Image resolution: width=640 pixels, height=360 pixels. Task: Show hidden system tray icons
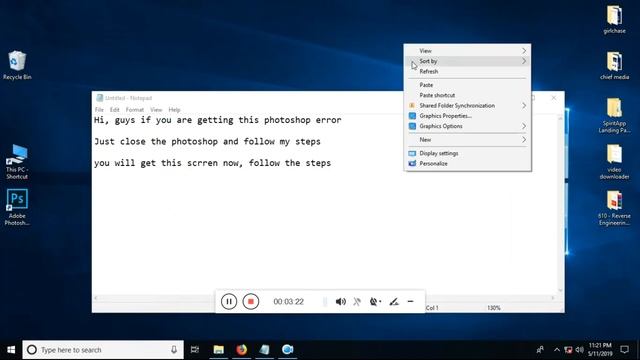click(557, 350)
